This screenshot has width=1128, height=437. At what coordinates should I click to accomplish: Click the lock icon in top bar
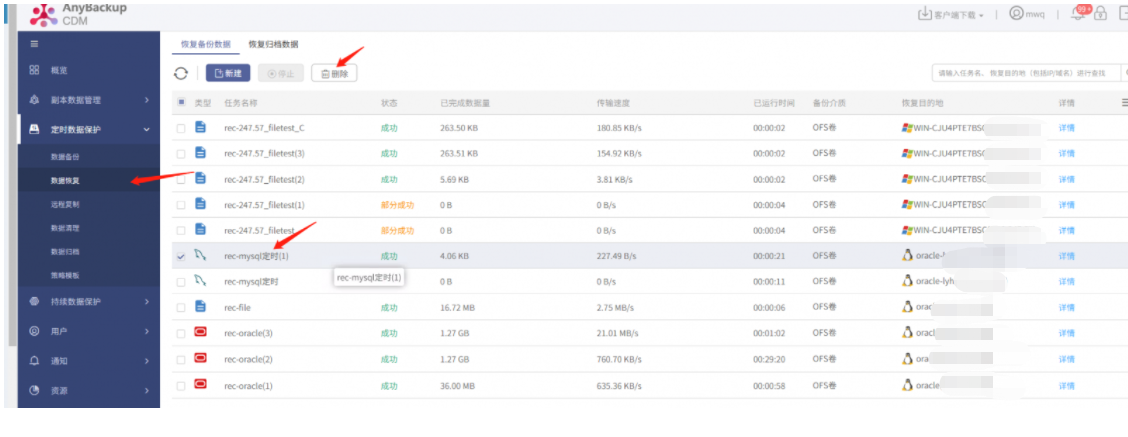point(1100,14)
